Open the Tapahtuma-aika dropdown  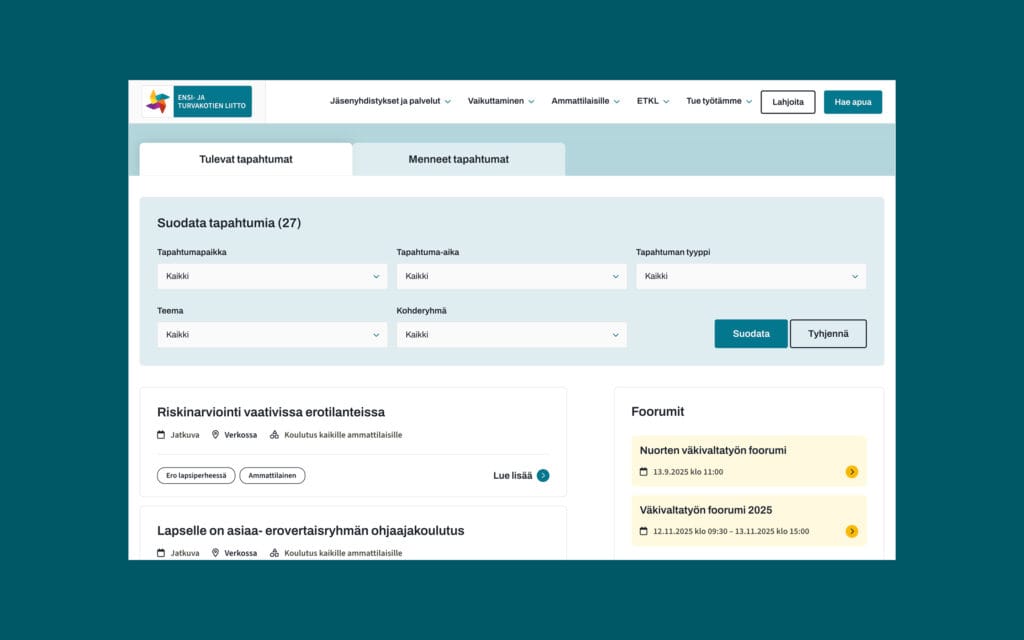click(x=511, y=277)
